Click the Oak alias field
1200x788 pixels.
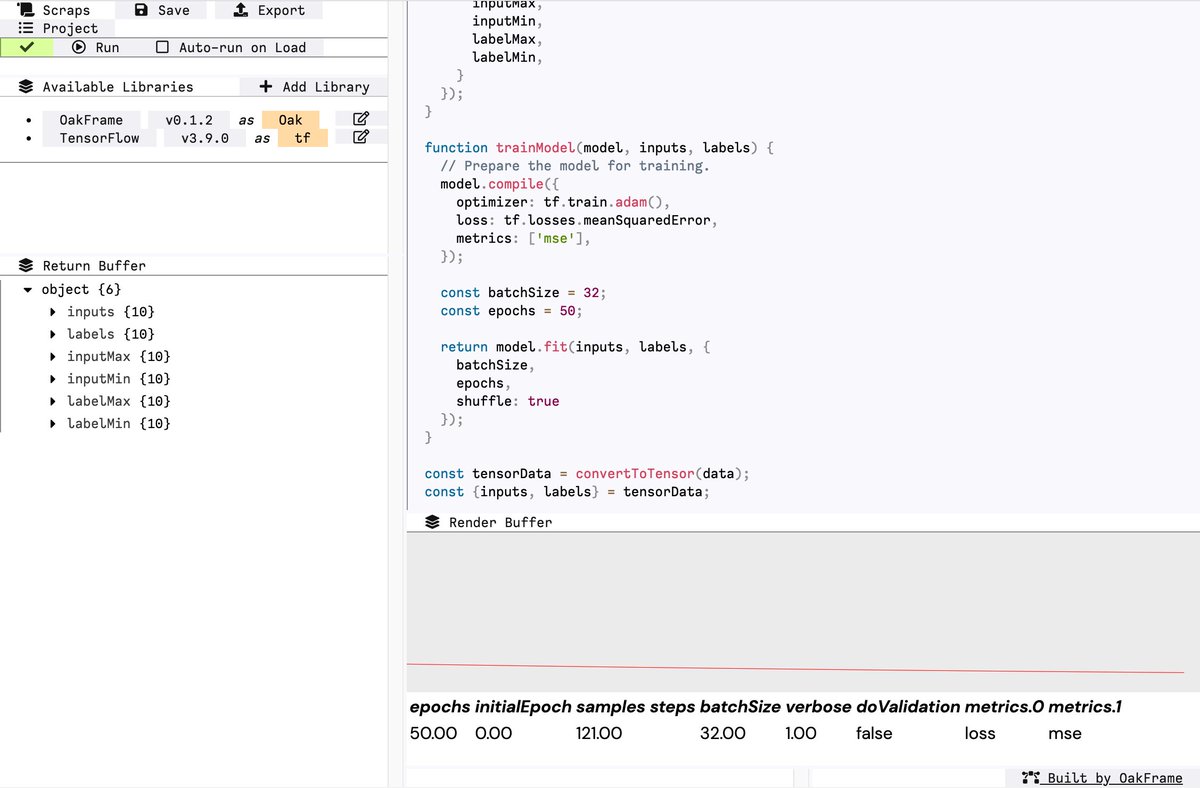tap(290, 119)
